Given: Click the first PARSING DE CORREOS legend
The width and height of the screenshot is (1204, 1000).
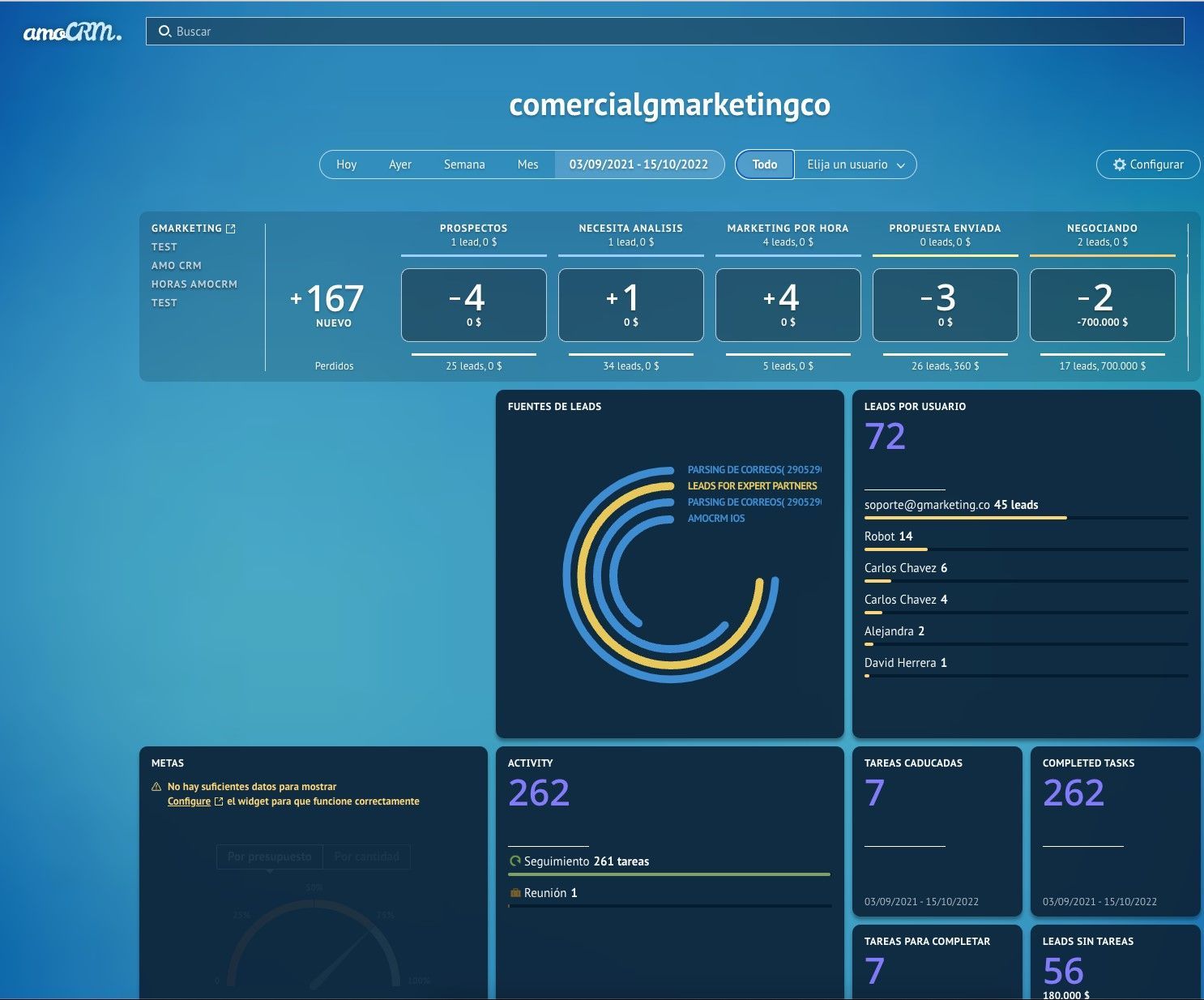Looking at the screenshot, I should point(754,470).
